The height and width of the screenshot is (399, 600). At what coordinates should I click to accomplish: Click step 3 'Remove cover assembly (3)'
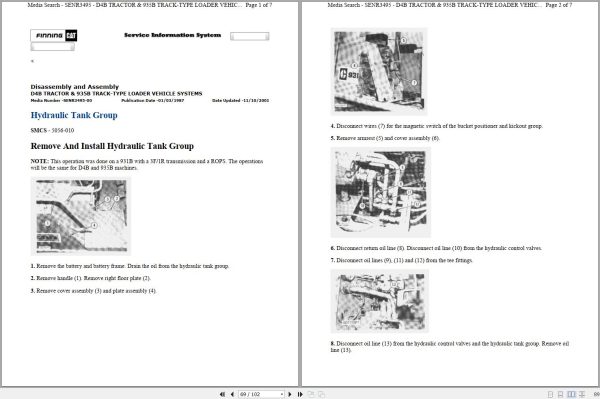[94, 291]
